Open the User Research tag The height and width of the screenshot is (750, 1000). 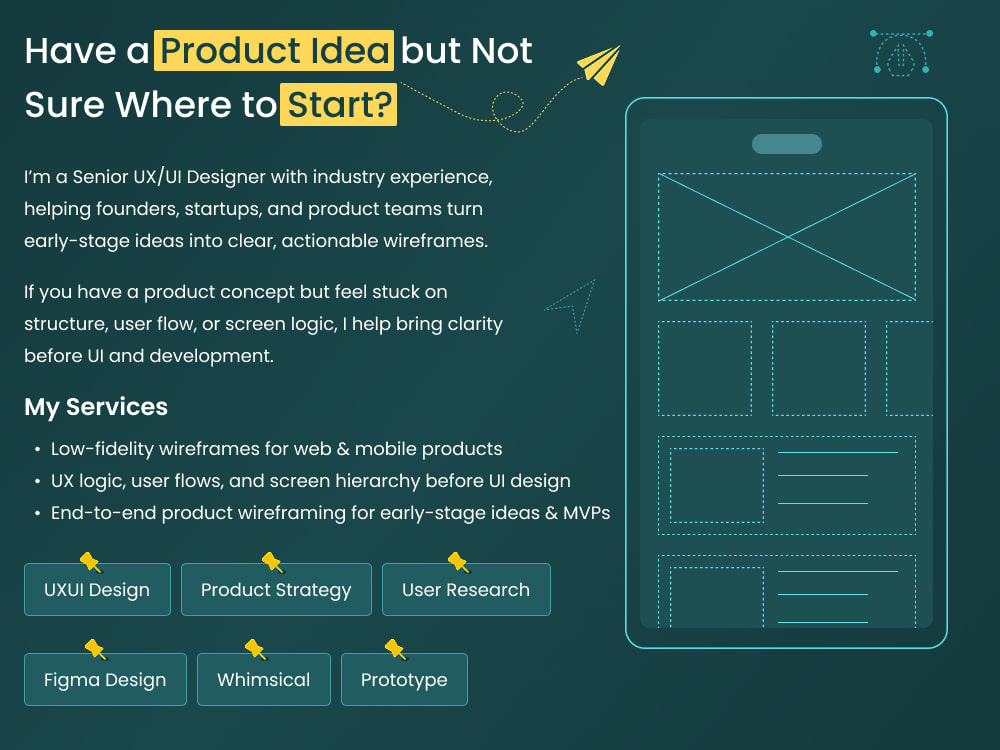466,589
